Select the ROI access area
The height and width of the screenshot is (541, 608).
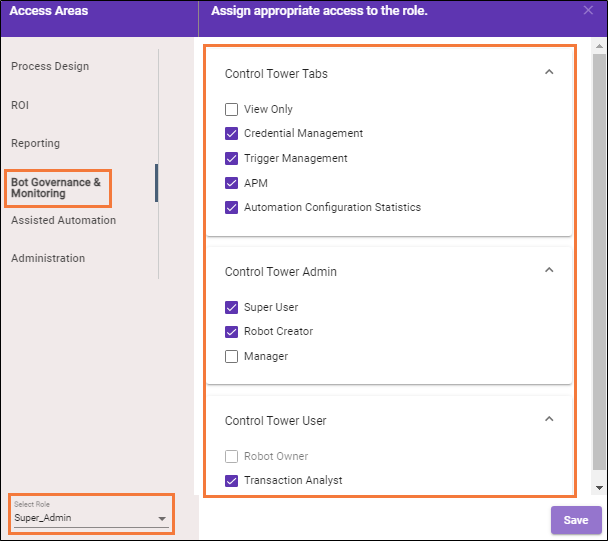[20, 104]
